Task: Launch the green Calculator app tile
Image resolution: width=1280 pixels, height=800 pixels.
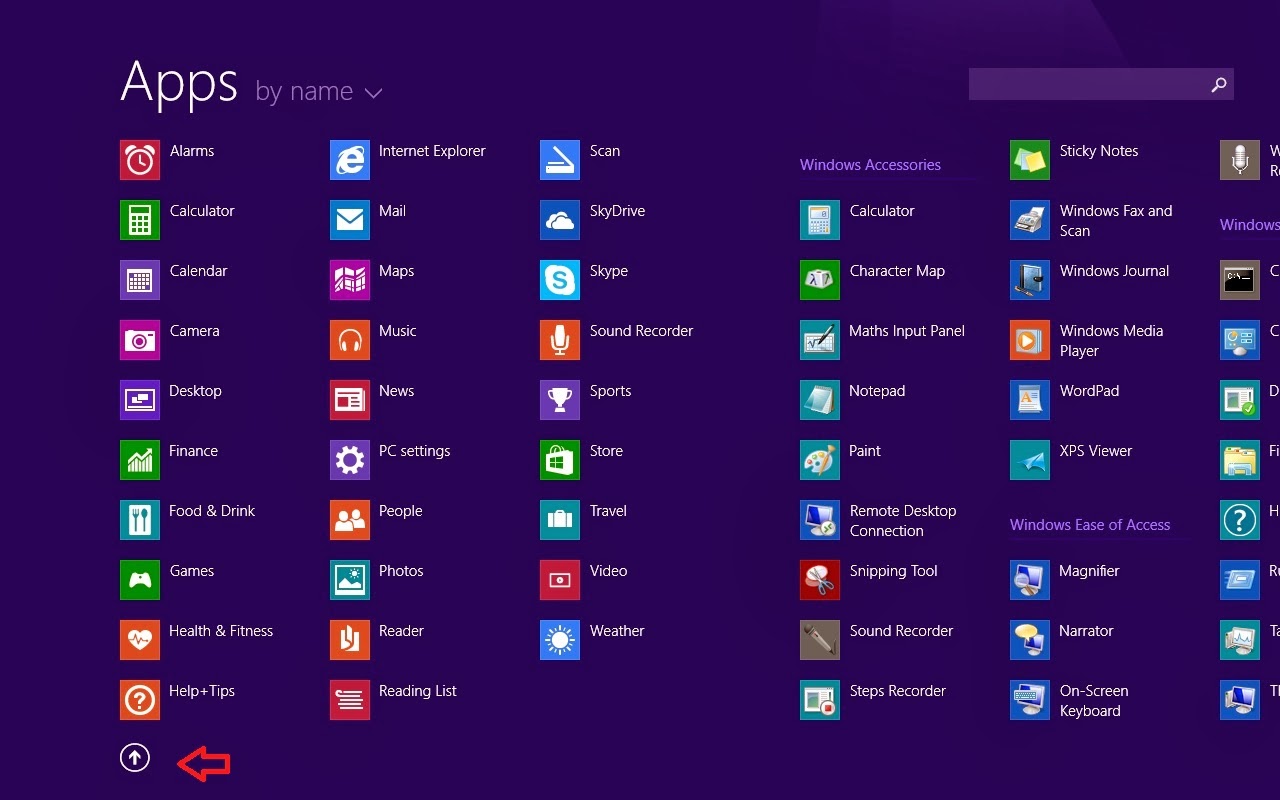Action: (140, 220)
